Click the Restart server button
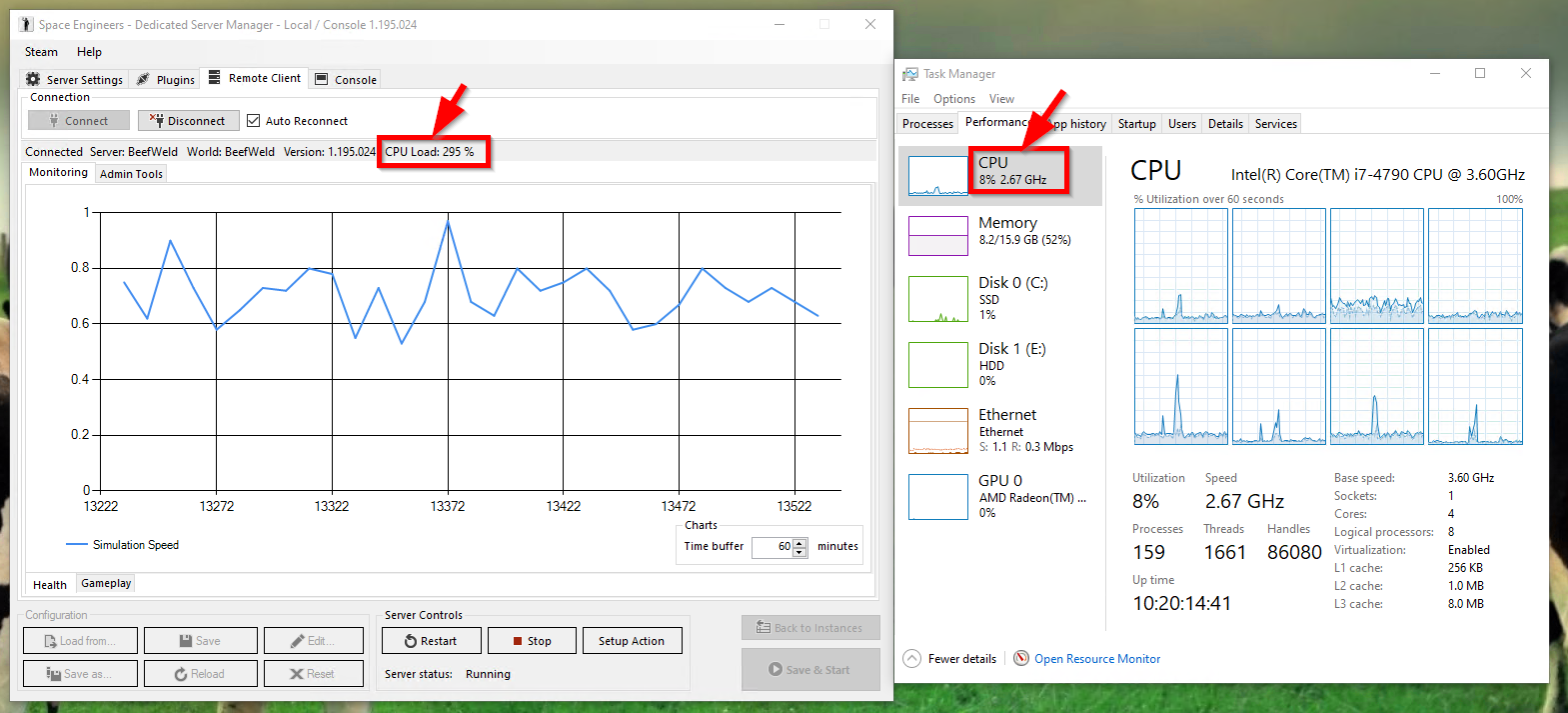This screenshot has width=1568, height=713. click(431, 641)
